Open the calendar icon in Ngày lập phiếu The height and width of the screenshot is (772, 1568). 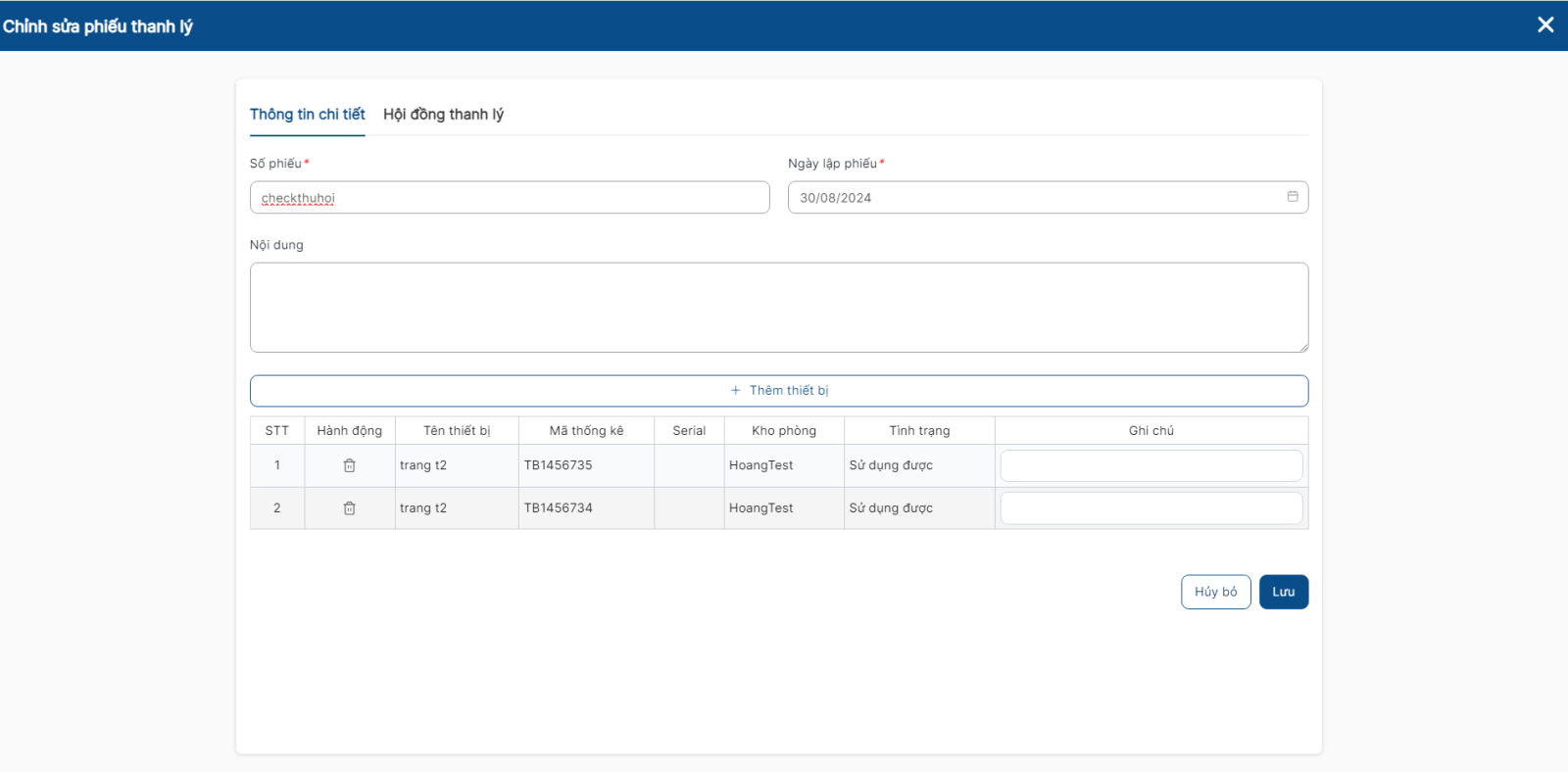tap(1292, 197)
